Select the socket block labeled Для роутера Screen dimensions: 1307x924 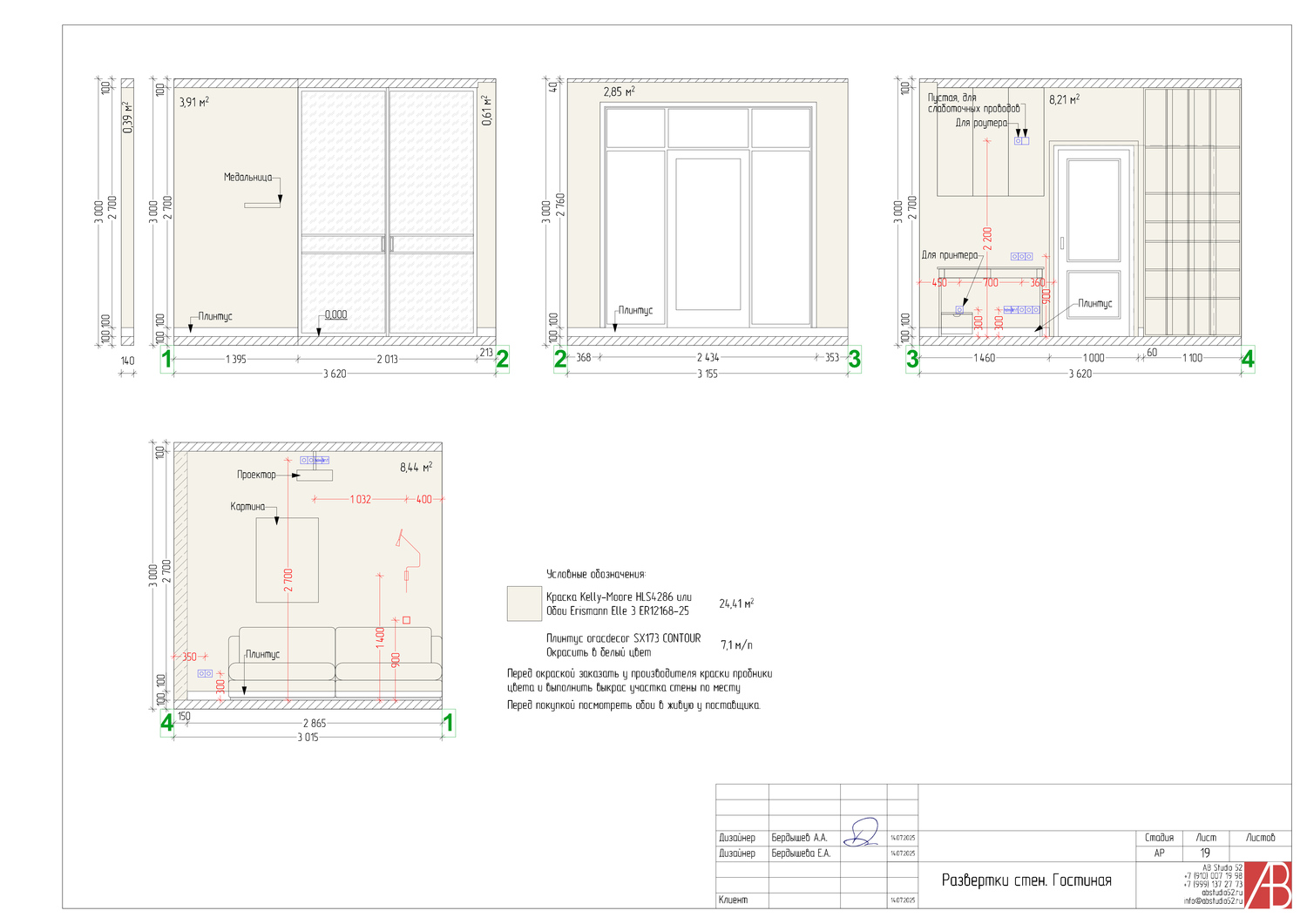1021,140
